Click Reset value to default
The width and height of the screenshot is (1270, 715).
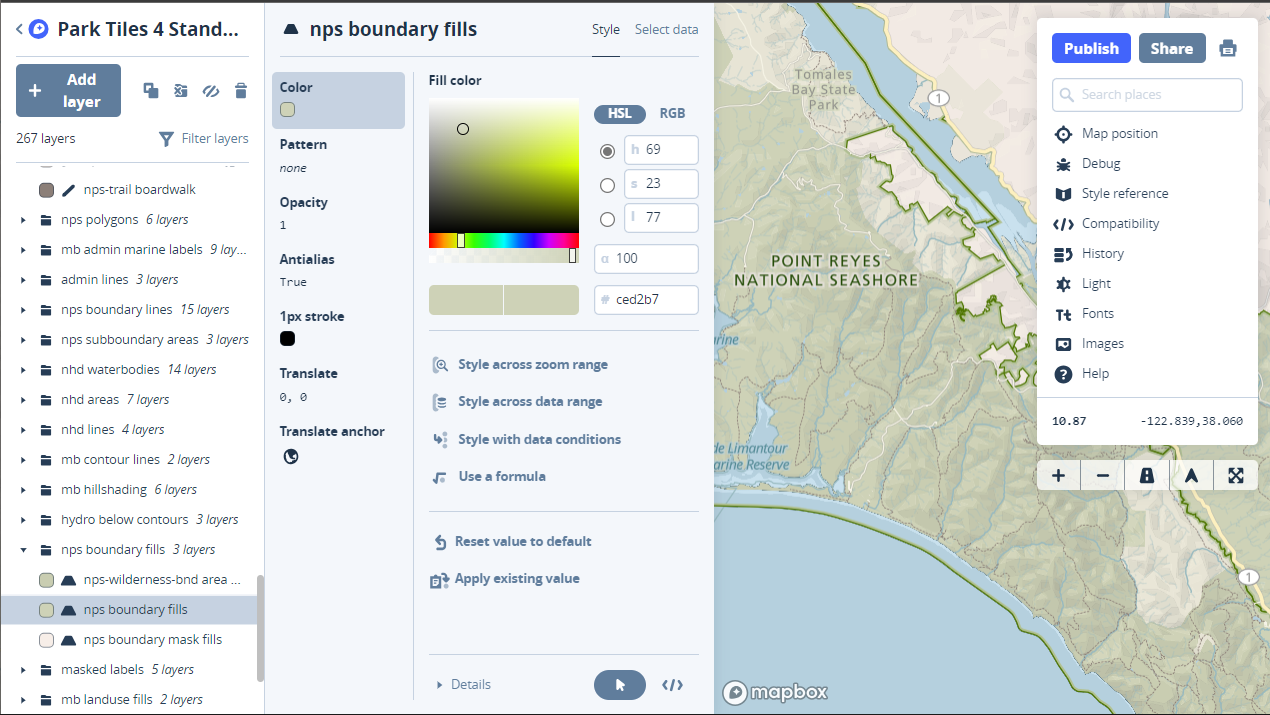pyautogui.click(x=512, y=542)
